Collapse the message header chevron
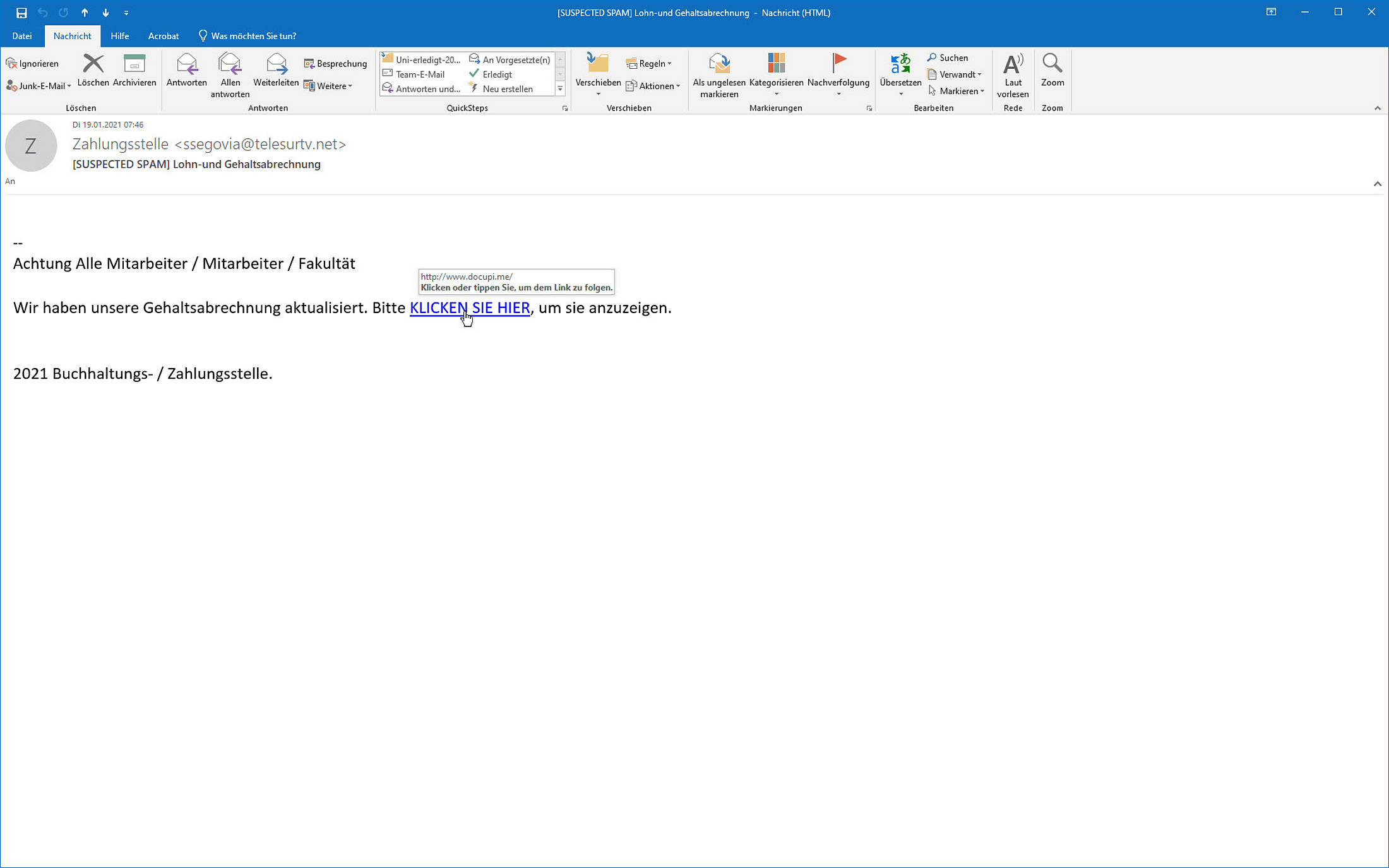Screen dimensions: 1389x868 pyautogui.click(x=1377, y=184)
